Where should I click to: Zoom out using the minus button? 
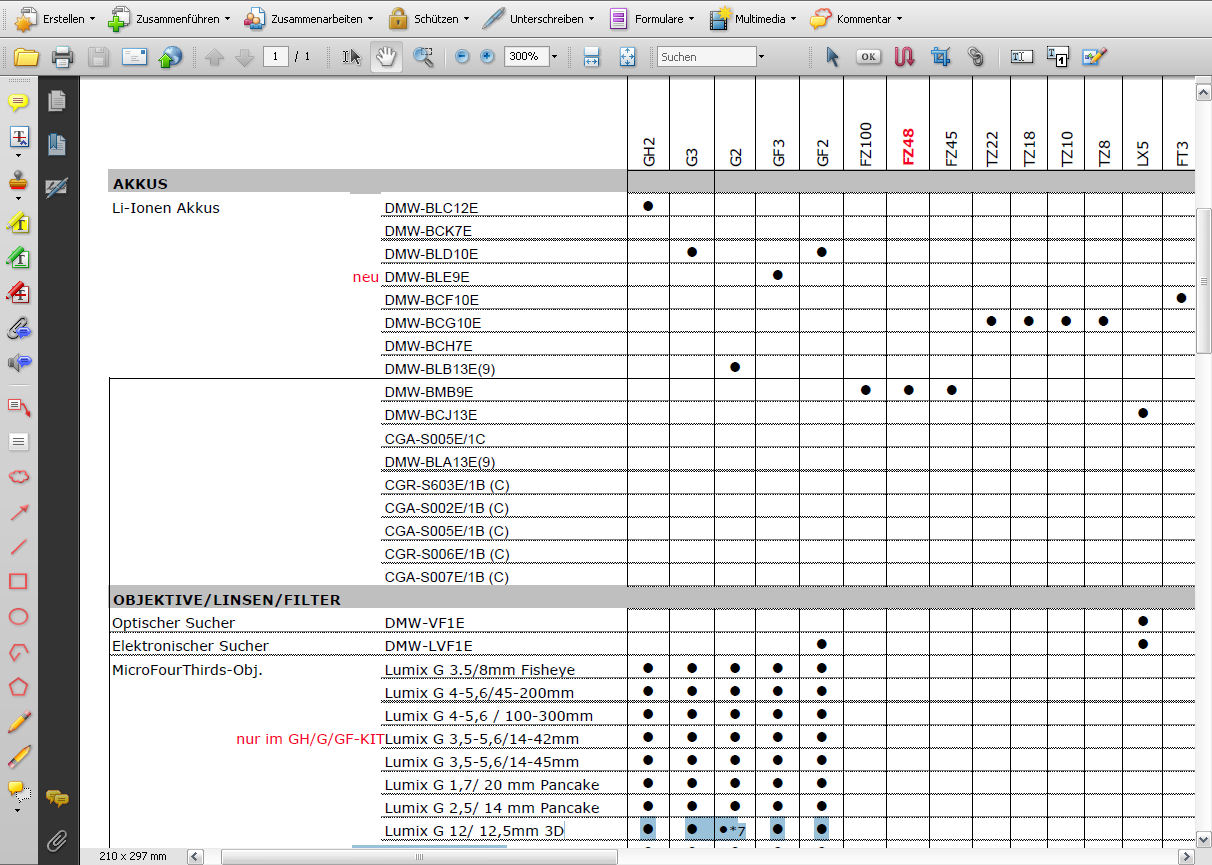pyautogui.click(x=462, y=57)
